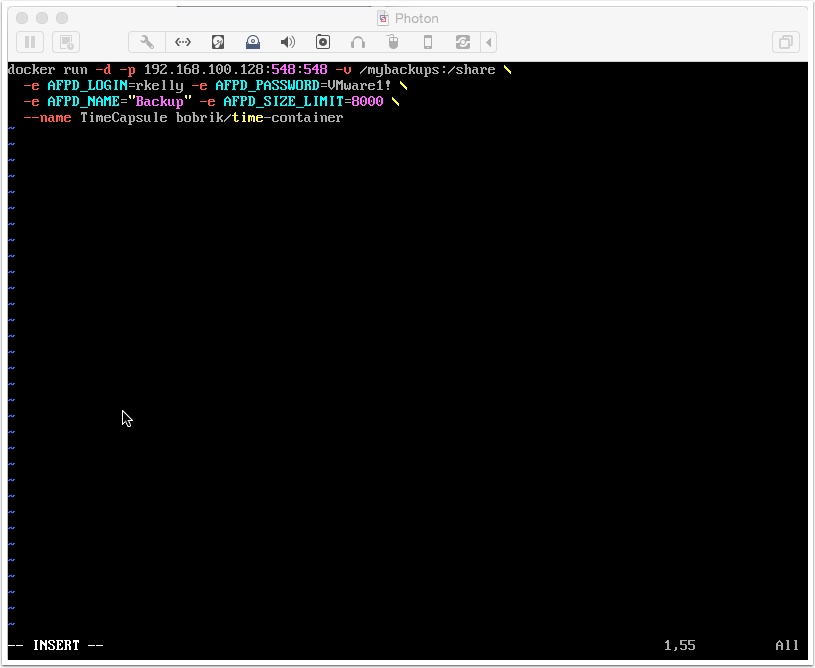Viewport: 815px width, 668px height.
Task: Click the Photon window title
Action: tap(417, 19)
